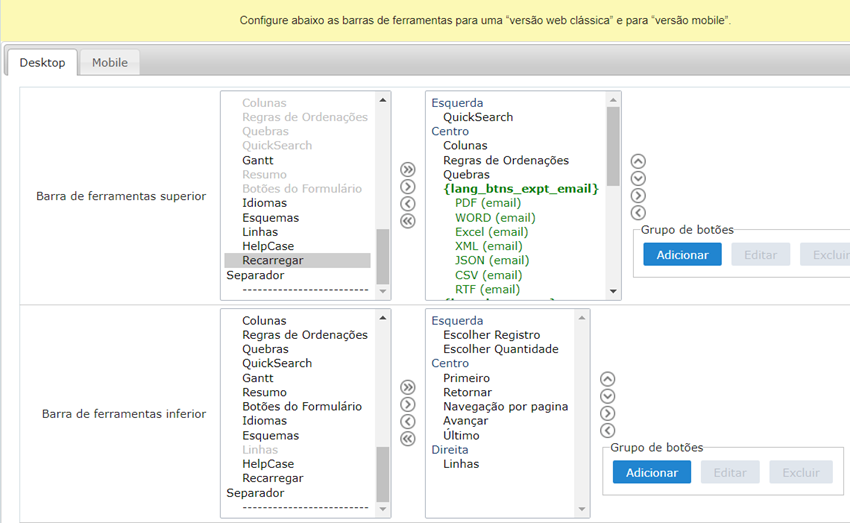The image size is (850, 523).
Task: Select Escolher Quantidade in inferior selected list
Action: coord(500,349)
